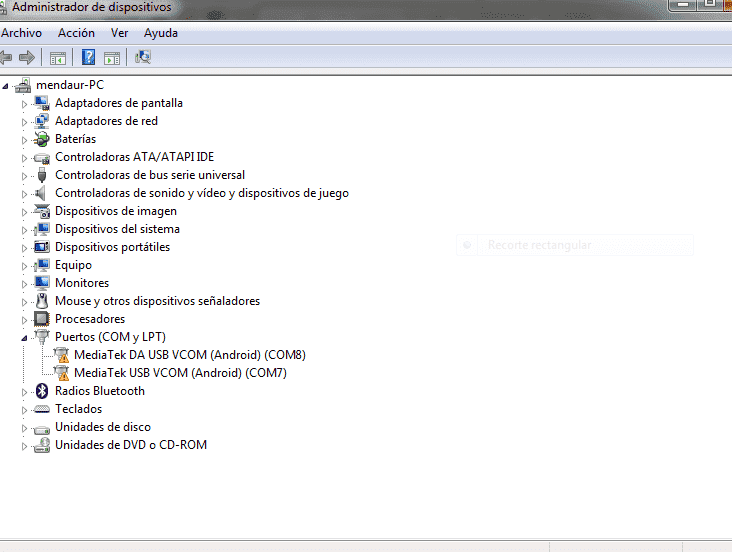Click the Monitores category icon
Image resolution: width=732 pixels, height=552 pixels.
point(42,283)
